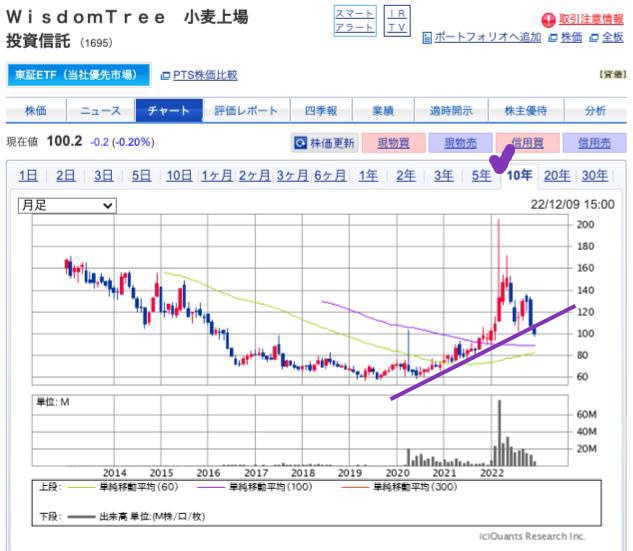Open the 株価 popup link
Screen dimensions: 633x551
(571, 38)
